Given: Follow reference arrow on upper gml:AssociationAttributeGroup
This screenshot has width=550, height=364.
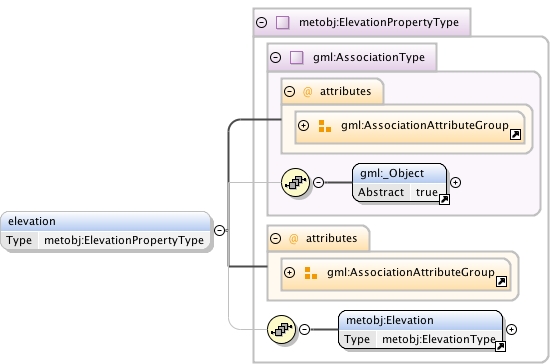Looking at the screenshot, I should [515, 134].
